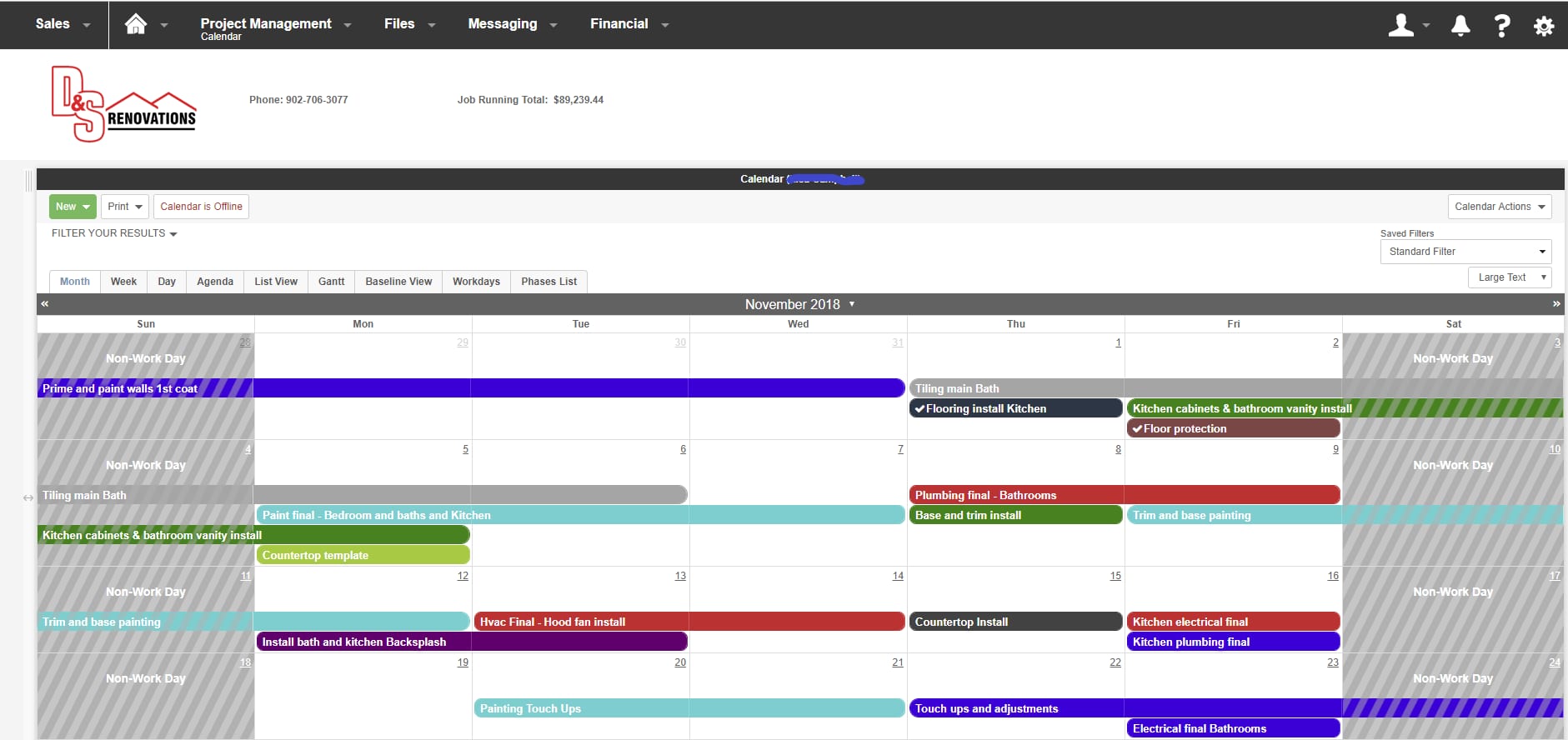The image size is (1568, 740).
Task: Click date number 1 link
Action: 1118,342
